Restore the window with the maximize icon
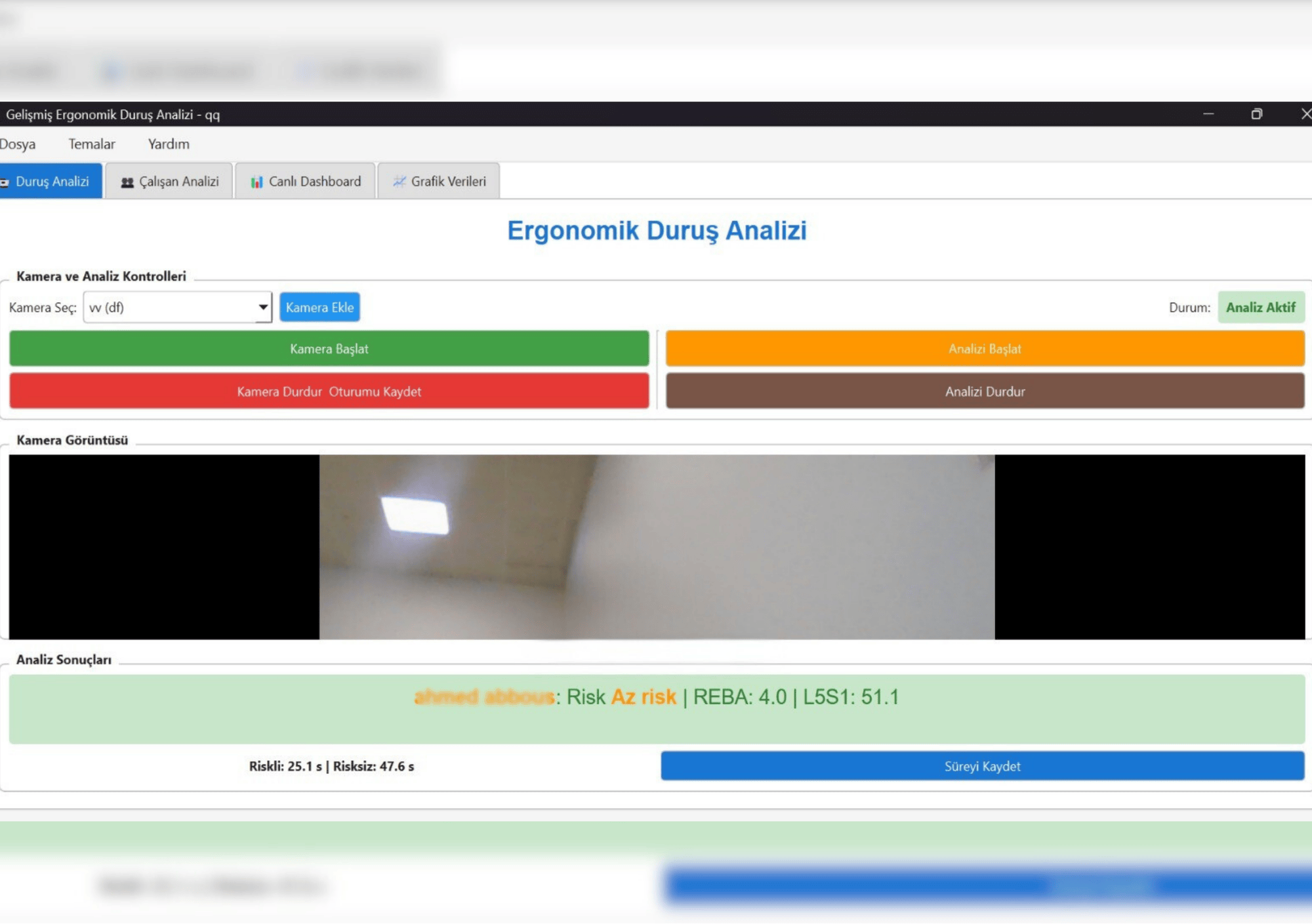The width and height of the screenshot is (1312, 924). [x=1256, y=114]
